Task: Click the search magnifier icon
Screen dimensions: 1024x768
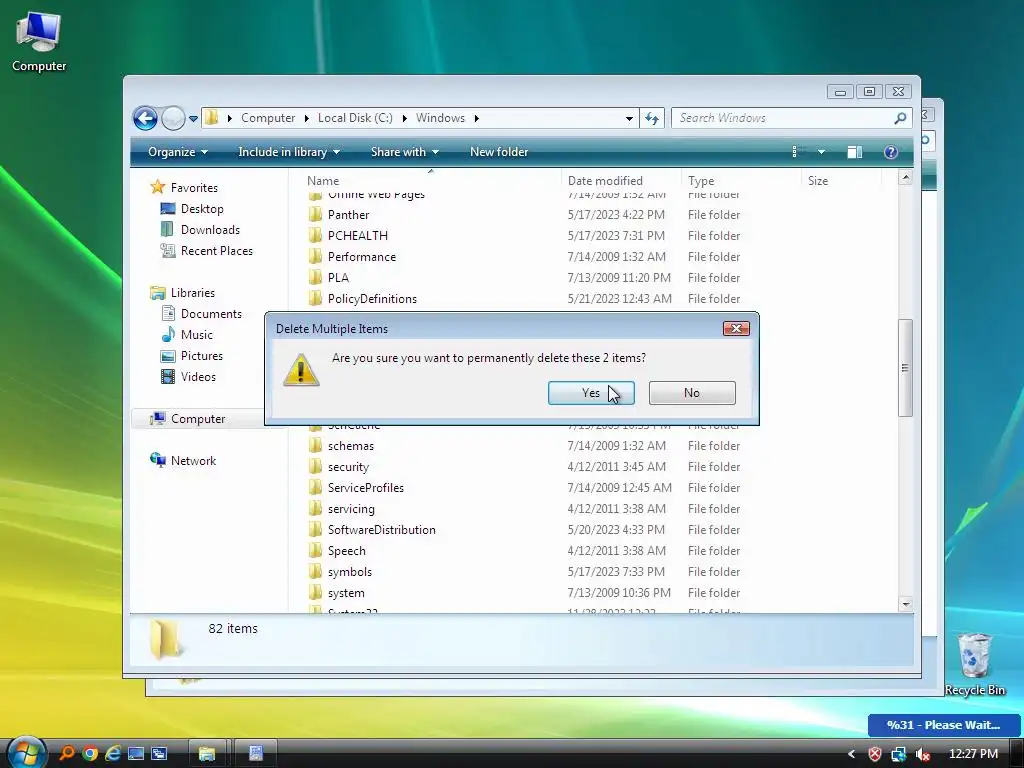Action: 901,118
